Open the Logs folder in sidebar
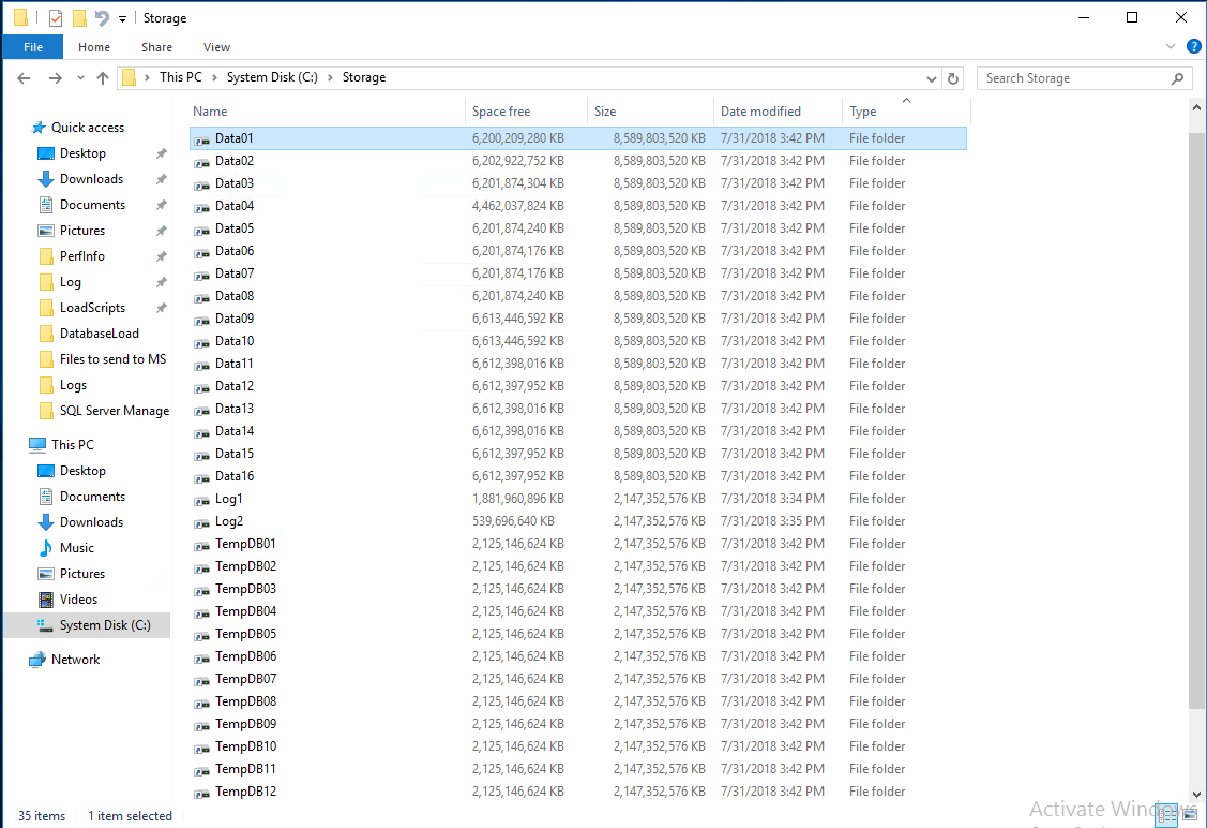 click(73, 385)
